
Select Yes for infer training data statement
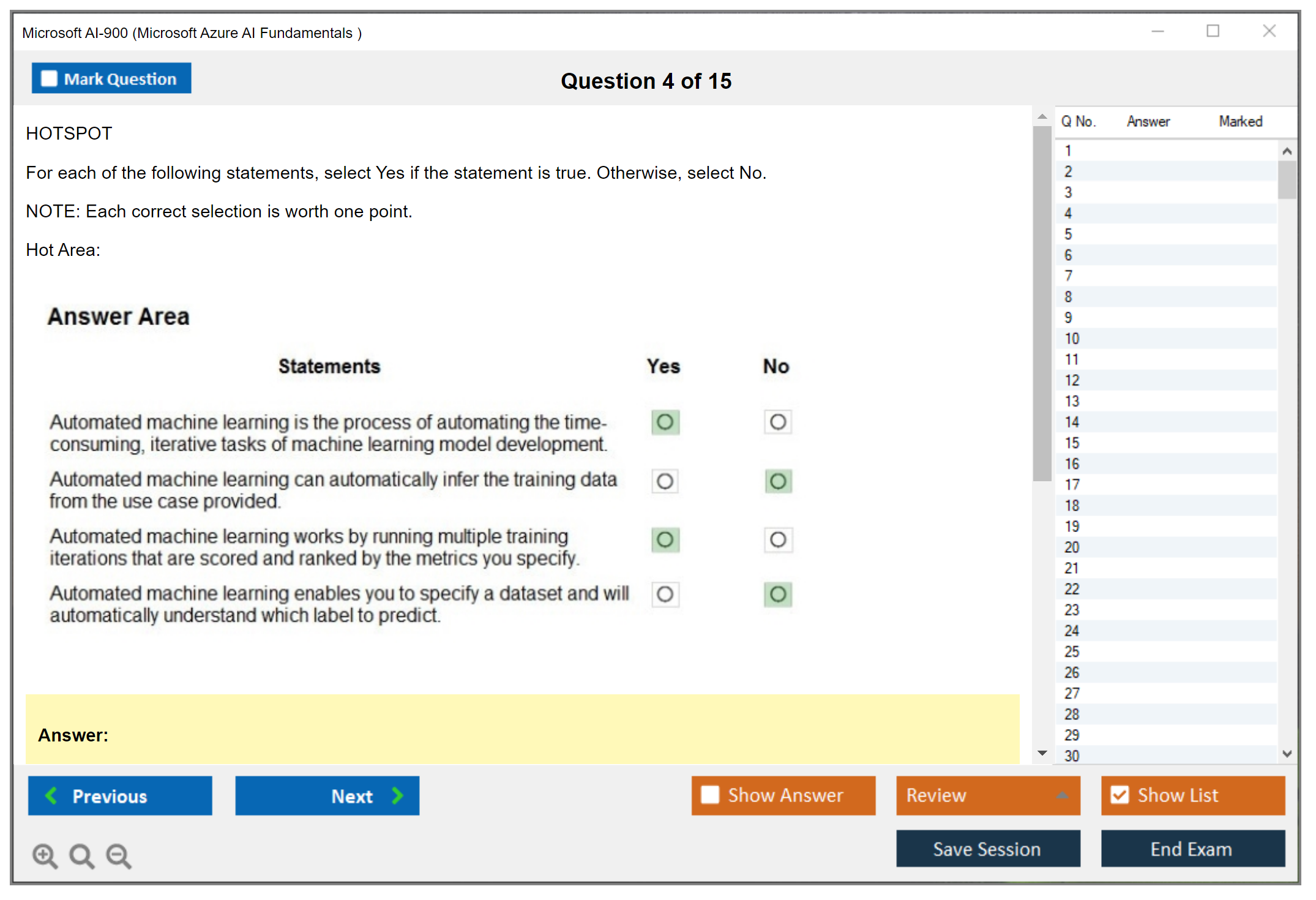pos(665,481)
